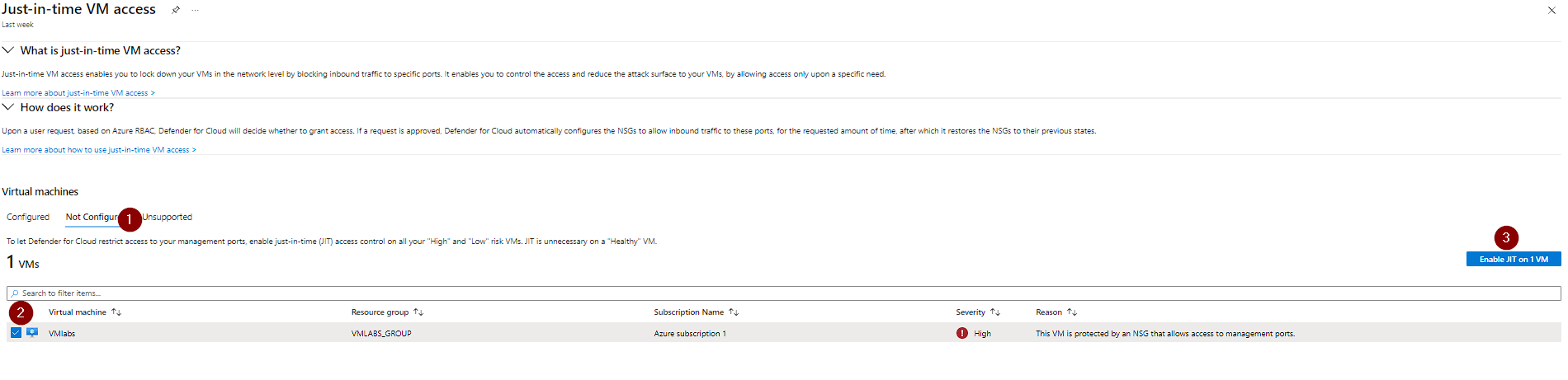
Task: Click the 'Severity' column header label
Action: pyautogui.click(x=971, y=312)
